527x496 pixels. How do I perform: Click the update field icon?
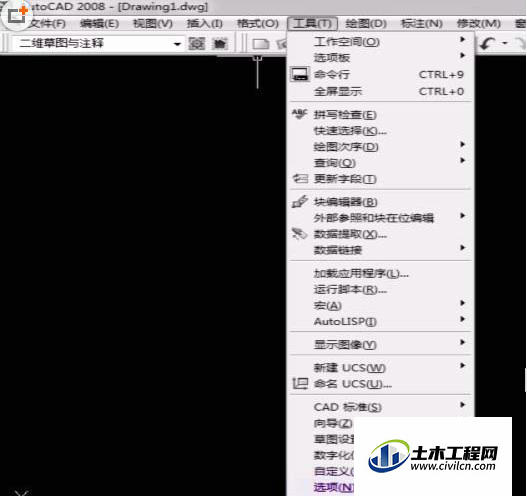point(300,178)
